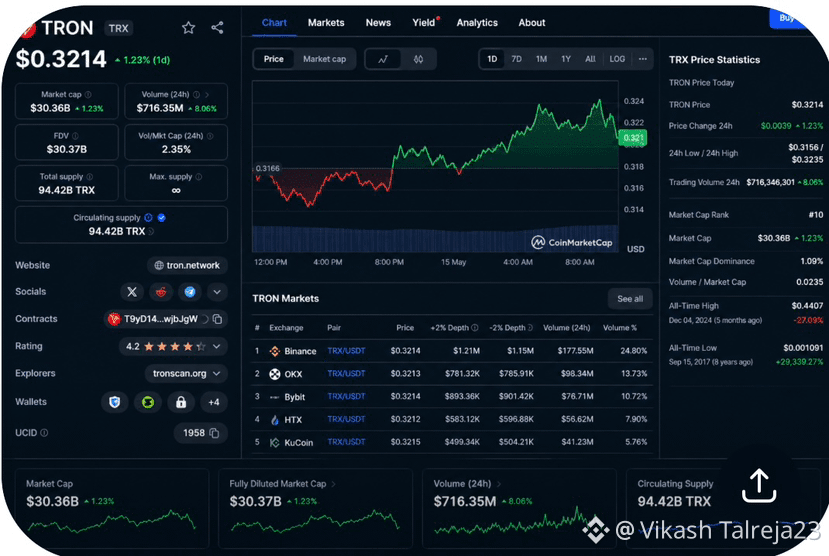
Task: Select the Market cap chart toggle
Action: pyautogui.click(x=324, y=59)
